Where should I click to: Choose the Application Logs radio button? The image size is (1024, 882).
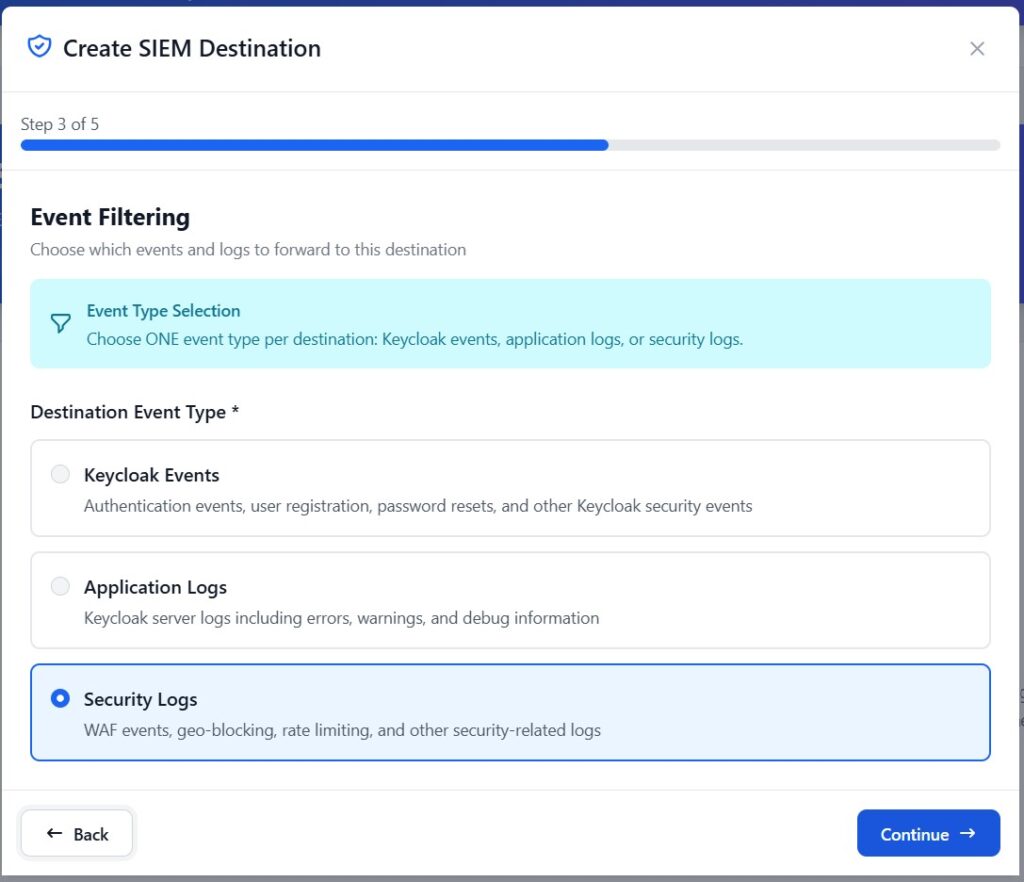coord(61,586)
